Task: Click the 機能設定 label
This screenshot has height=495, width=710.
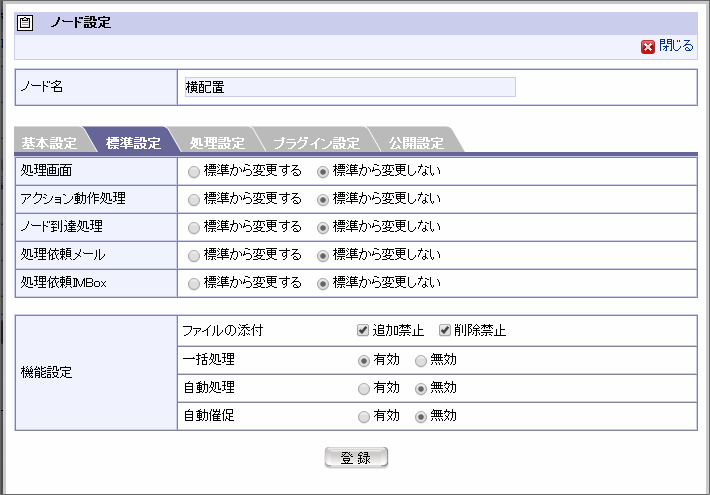Action: pyautogui.click(x=46, y=372)
